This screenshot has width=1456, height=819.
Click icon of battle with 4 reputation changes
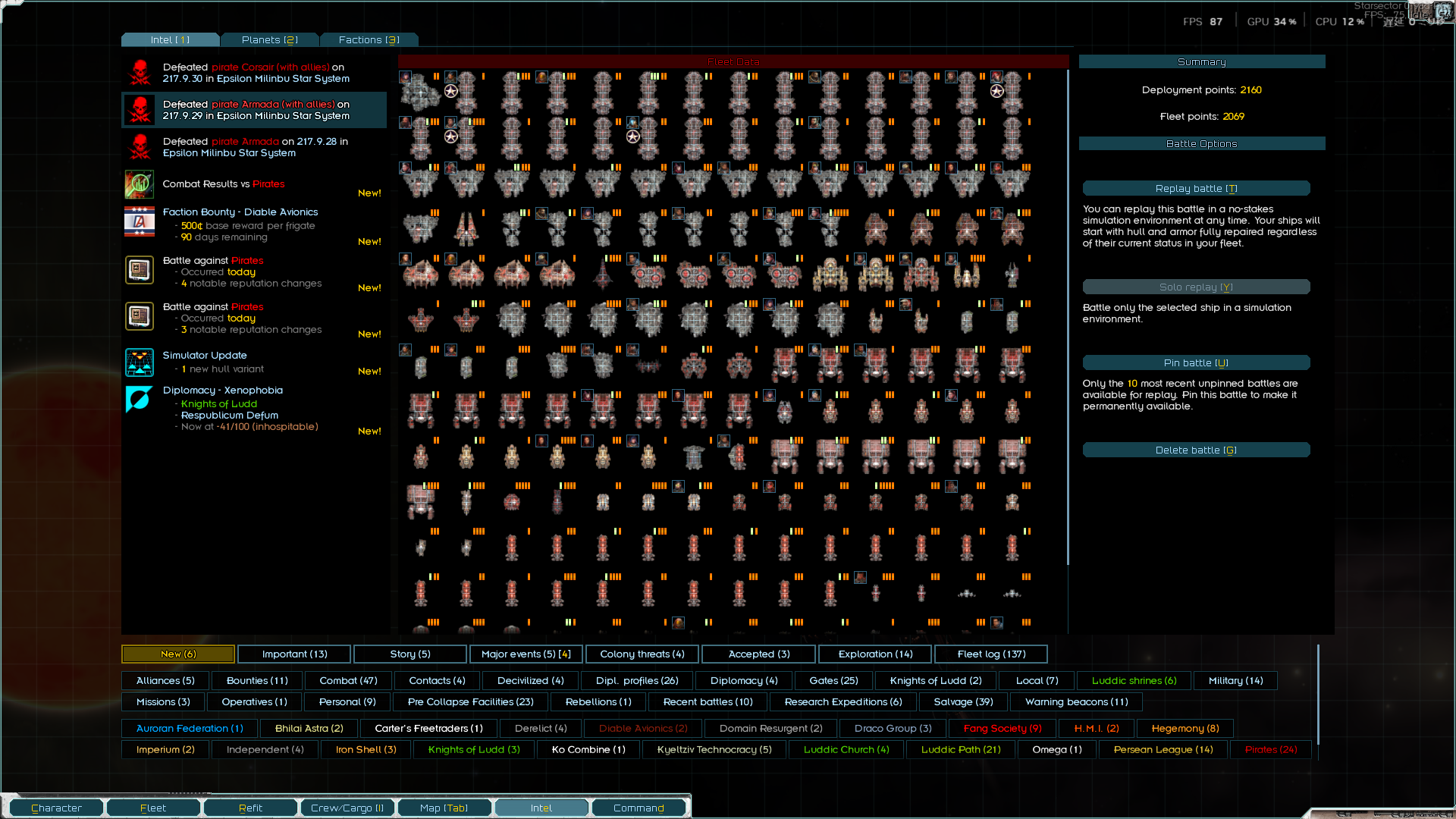pyautogui.click(x=140, y=270)
